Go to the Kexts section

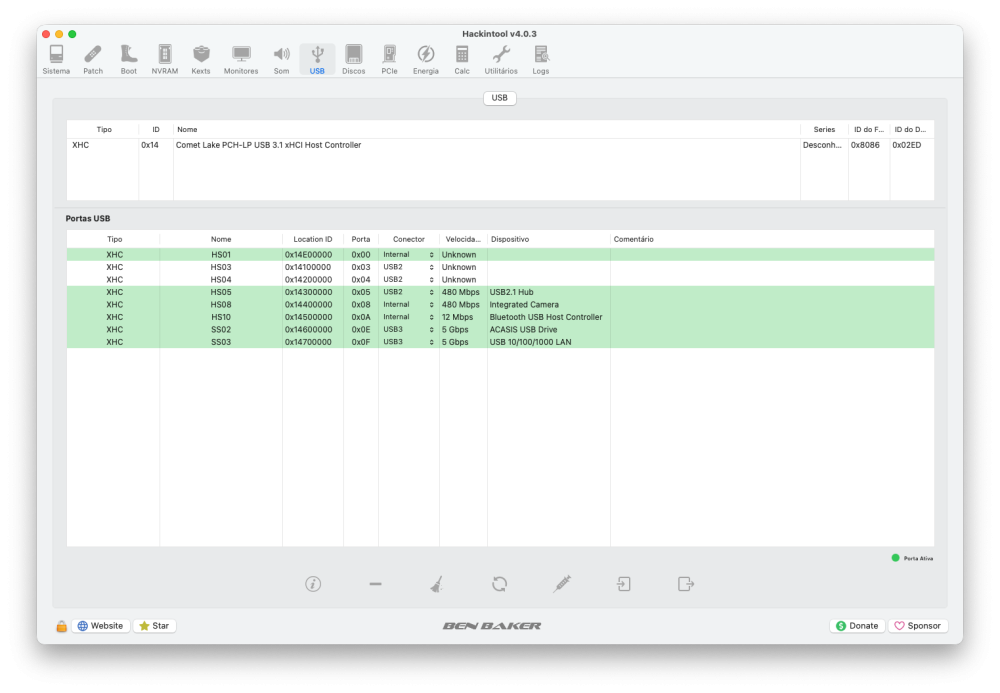(x=201, y=60)
